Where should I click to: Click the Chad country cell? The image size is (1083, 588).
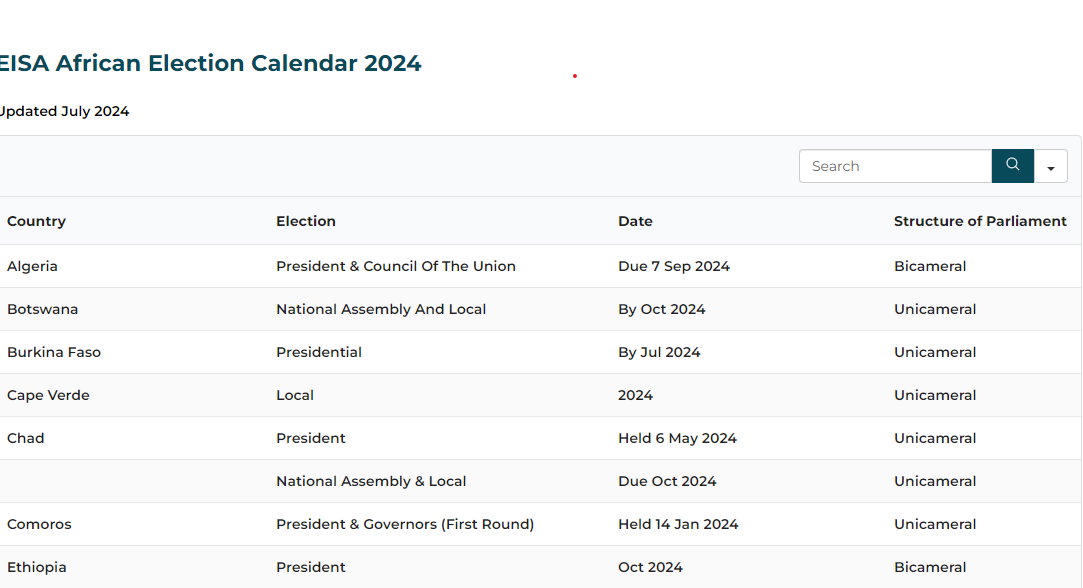click(26, 438)
